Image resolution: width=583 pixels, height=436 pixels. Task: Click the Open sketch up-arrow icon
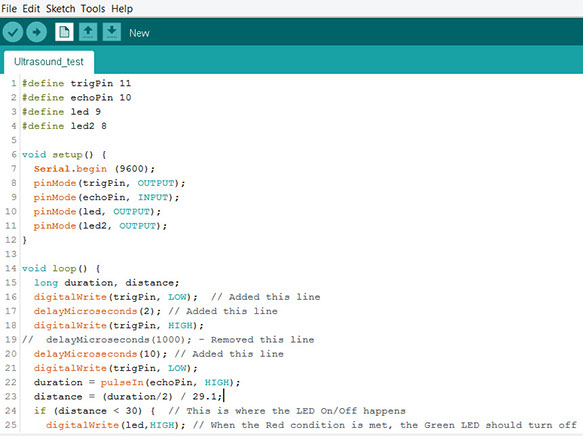click(x=88, y=32)
